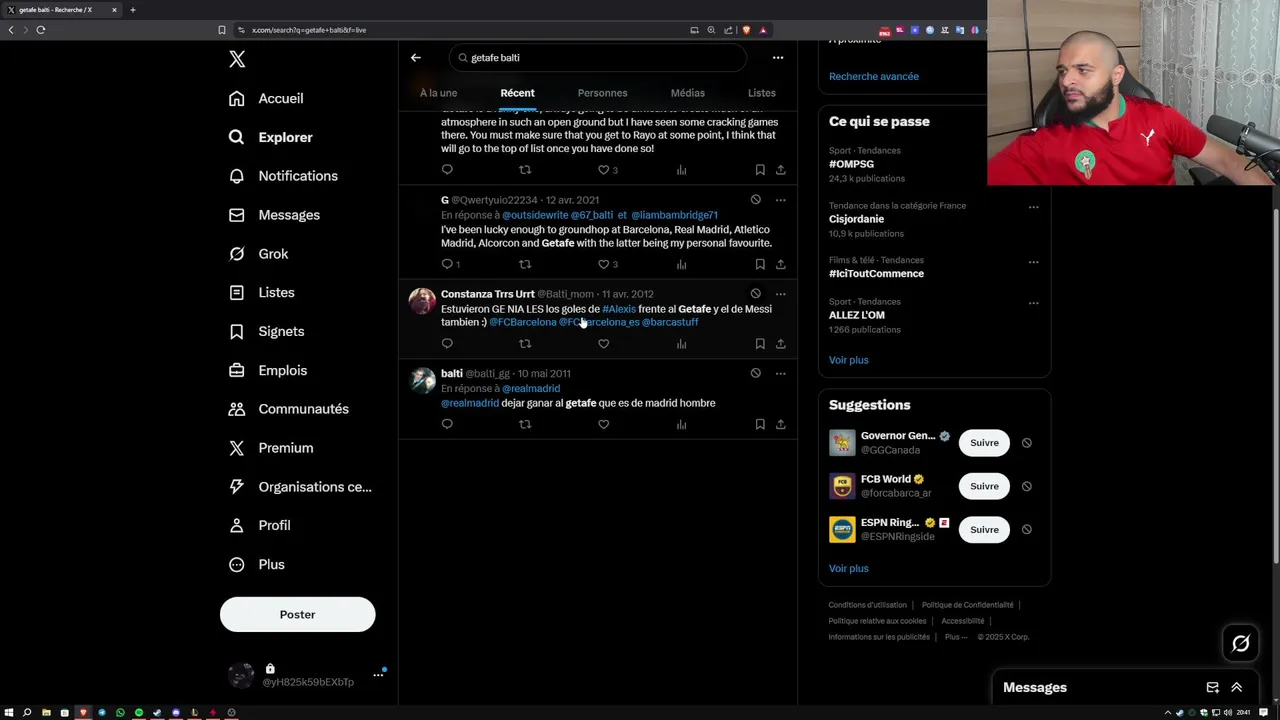Screen dimensions: 1280x720
Task: Switch to Médias tab
Action: coord(687,93)
